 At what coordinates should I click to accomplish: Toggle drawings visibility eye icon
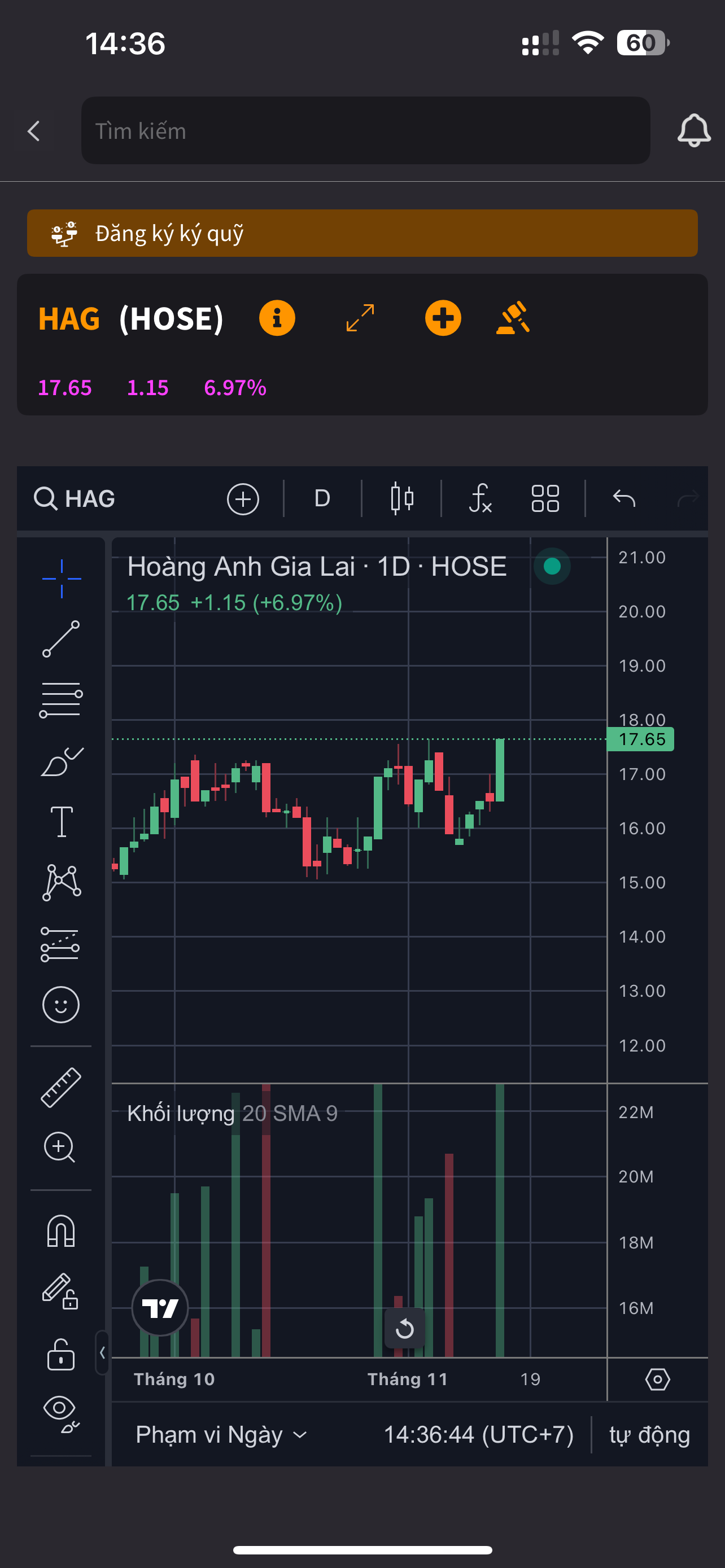[61, 1413]
